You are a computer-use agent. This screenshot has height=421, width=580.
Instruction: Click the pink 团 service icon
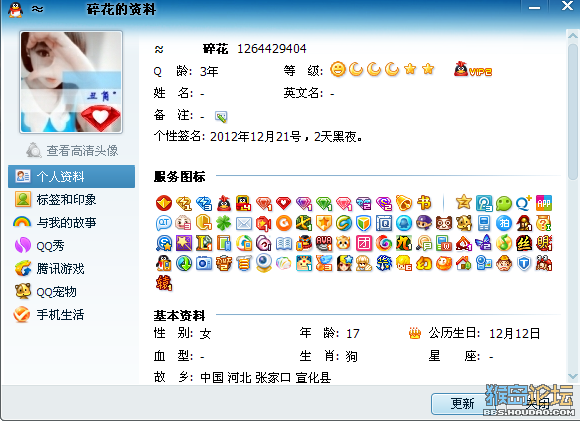(x=364, y=243)
